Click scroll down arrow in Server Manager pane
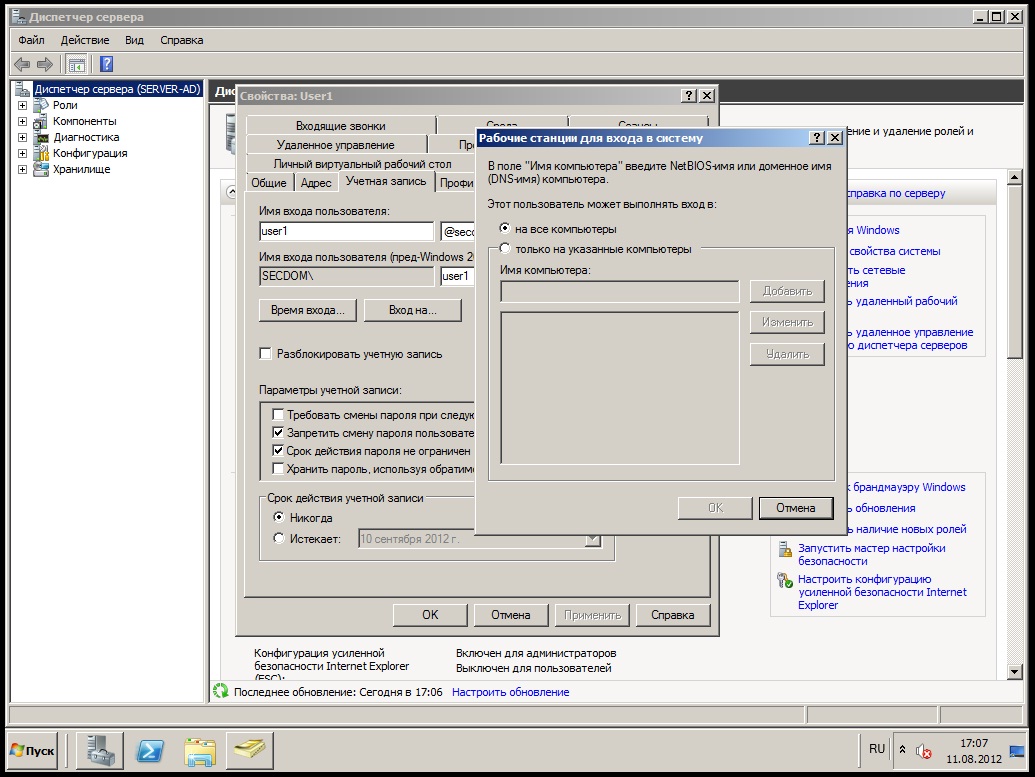This screenshot has height=777, width=1035. (x=1015, y=671)
